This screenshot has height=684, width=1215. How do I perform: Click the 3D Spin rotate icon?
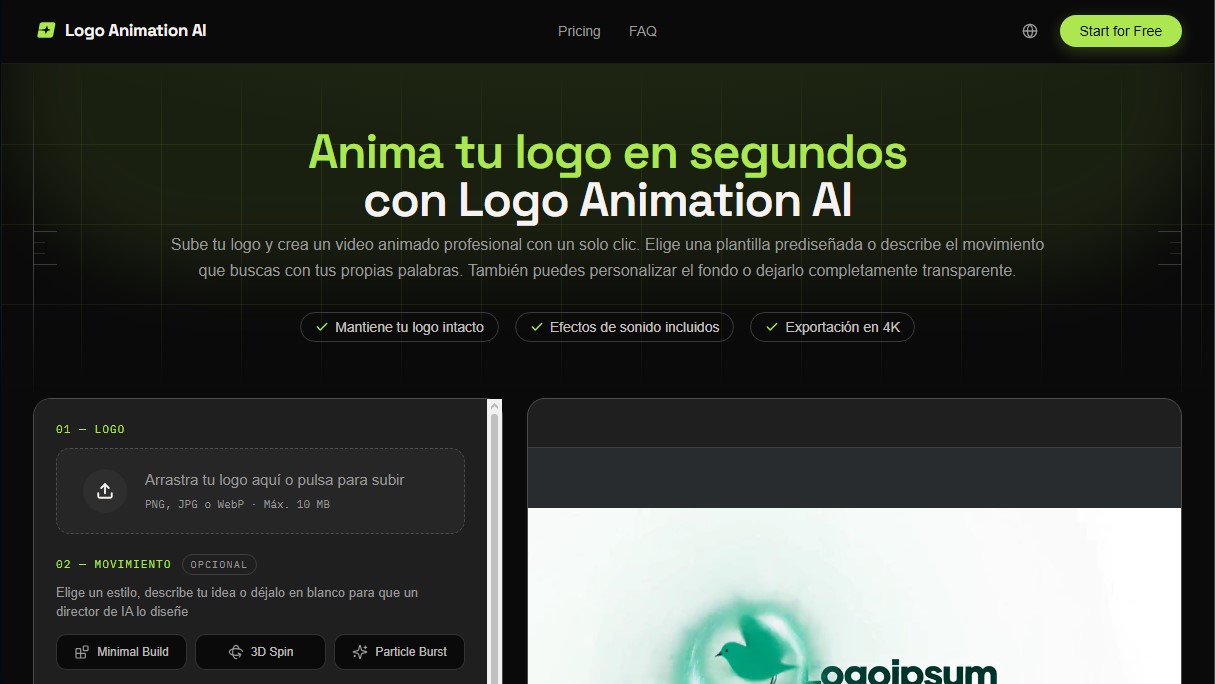click(236, 652)
